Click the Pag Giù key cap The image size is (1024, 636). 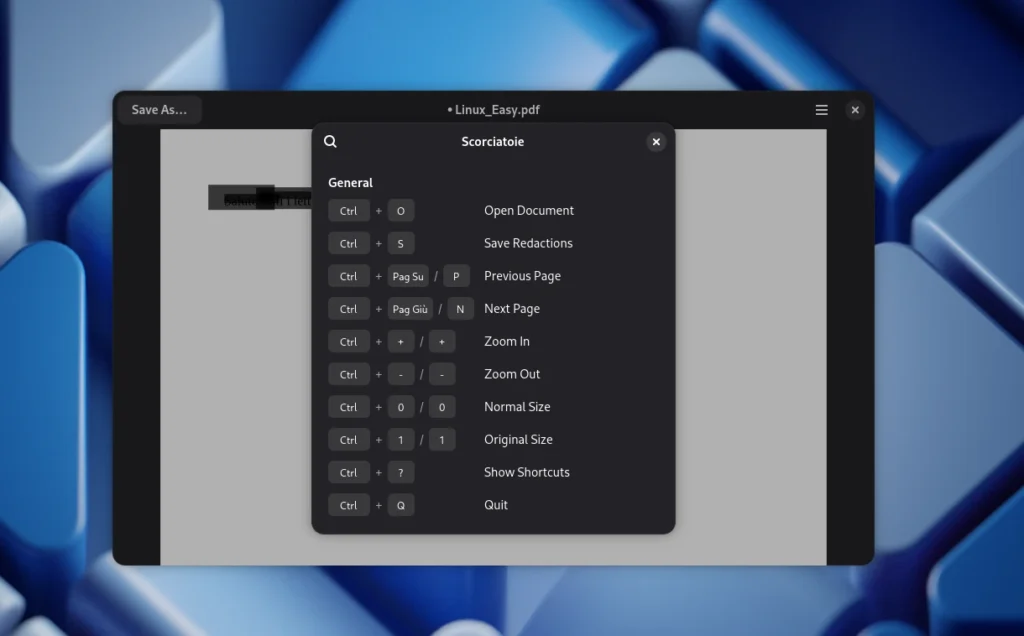tap(410, 309)
